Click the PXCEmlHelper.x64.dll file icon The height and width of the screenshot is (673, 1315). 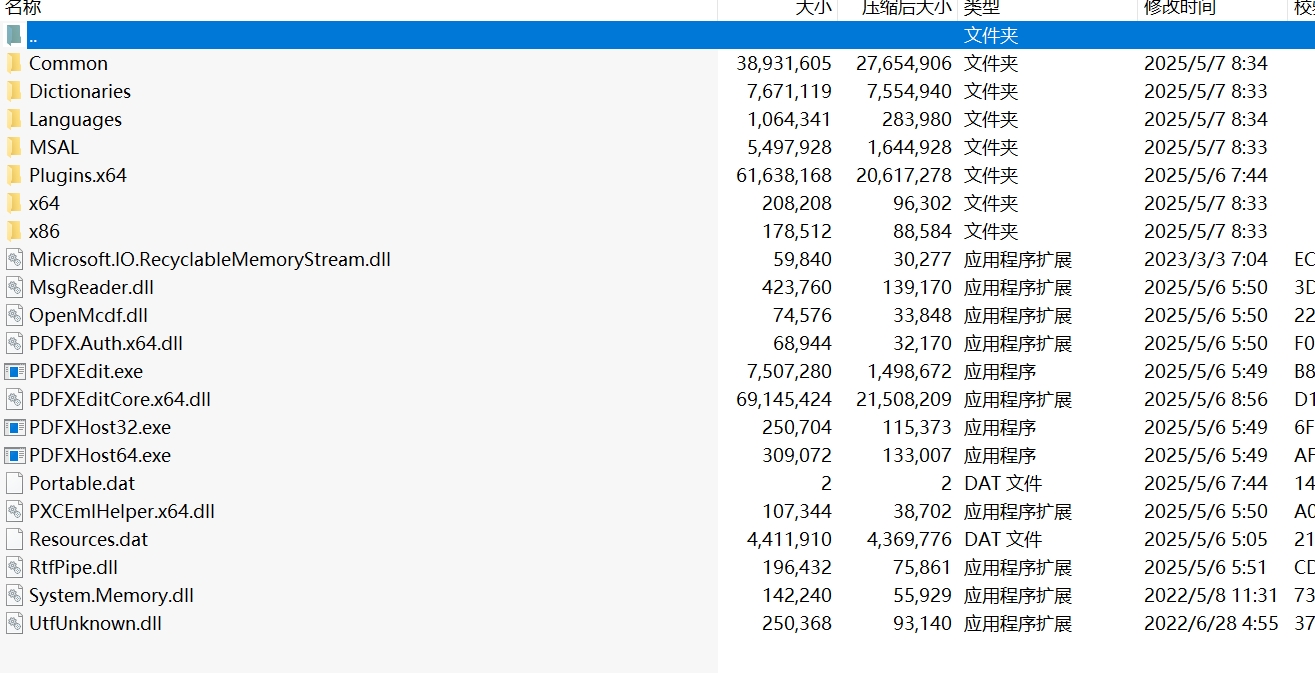(13, 511)
